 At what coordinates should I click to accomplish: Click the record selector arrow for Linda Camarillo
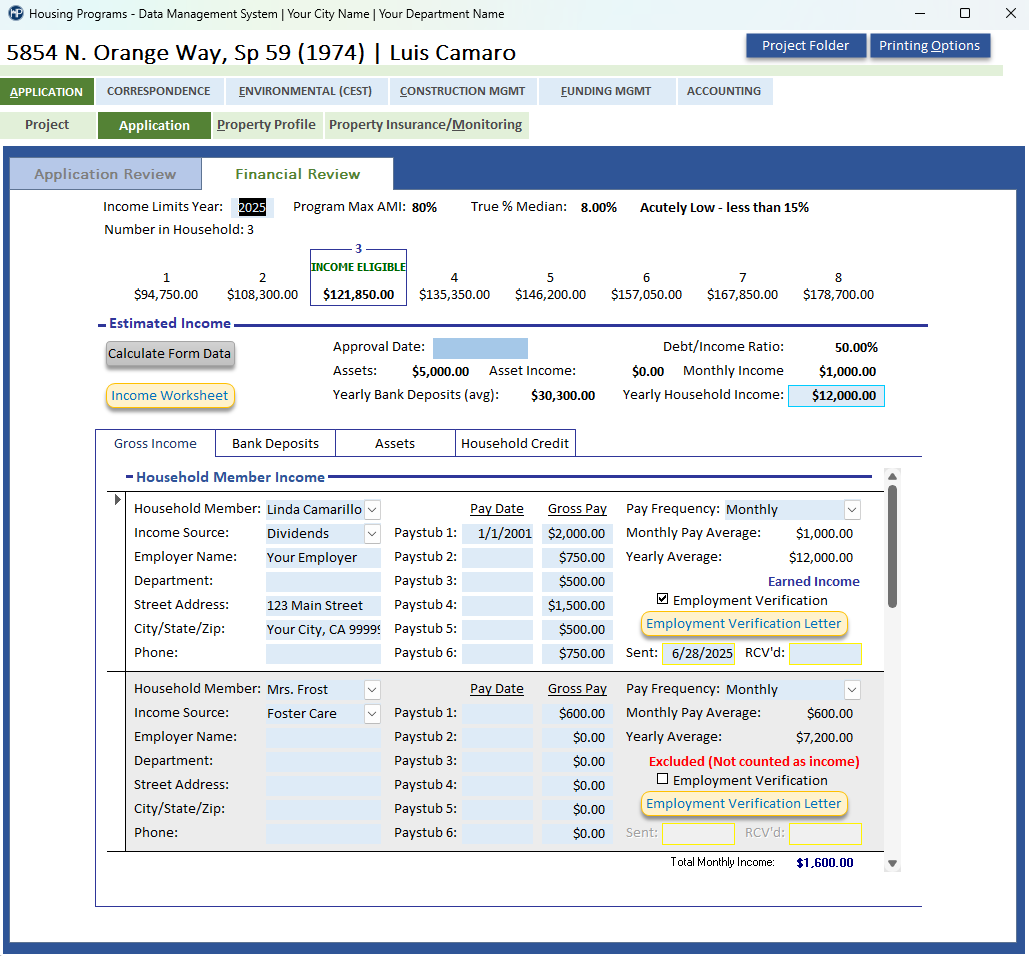click(x=117, y=499)
